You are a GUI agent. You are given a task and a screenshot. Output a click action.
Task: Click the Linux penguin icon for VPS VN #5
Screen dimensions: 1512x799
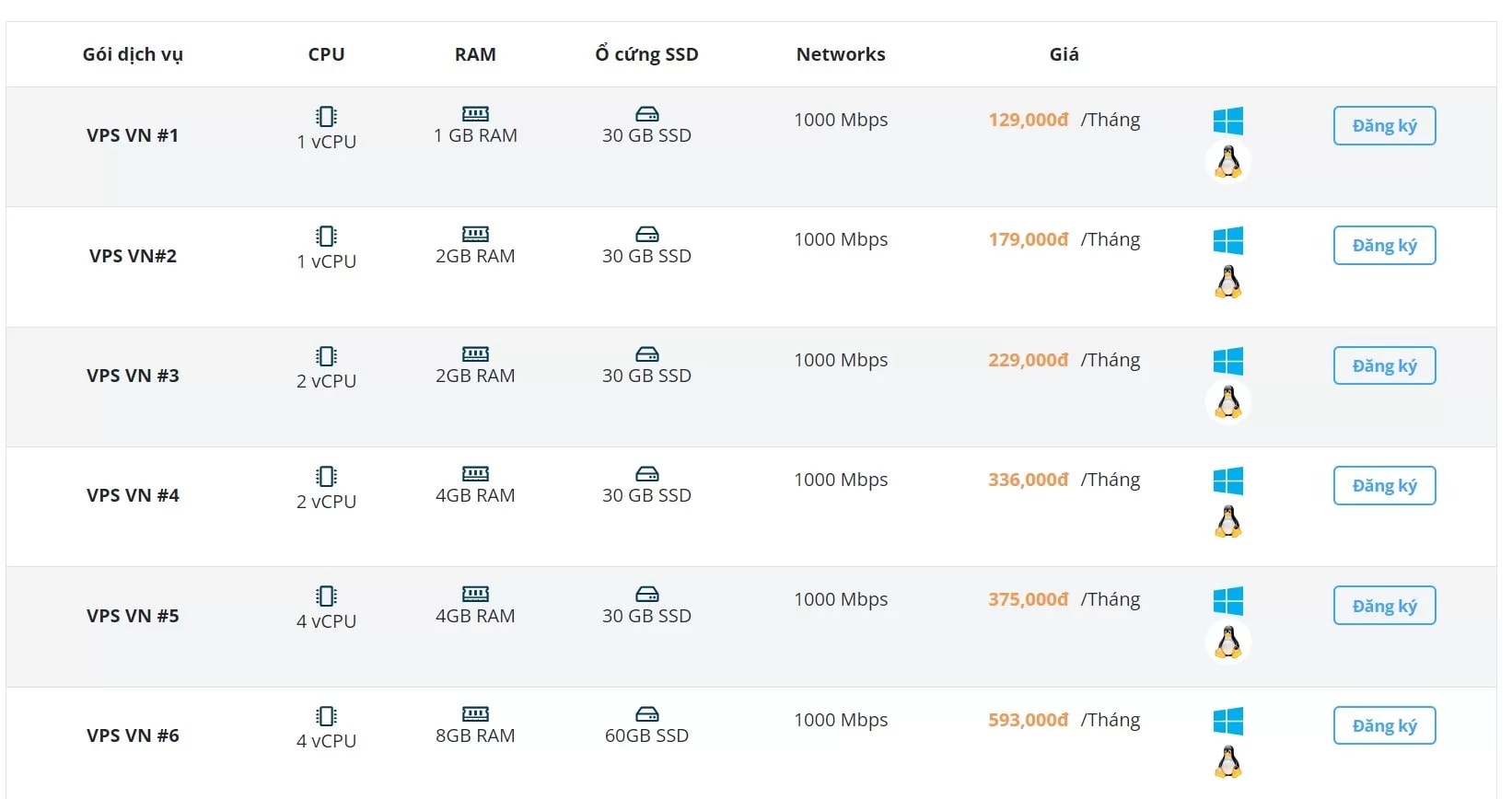[x=1227, y=642]
